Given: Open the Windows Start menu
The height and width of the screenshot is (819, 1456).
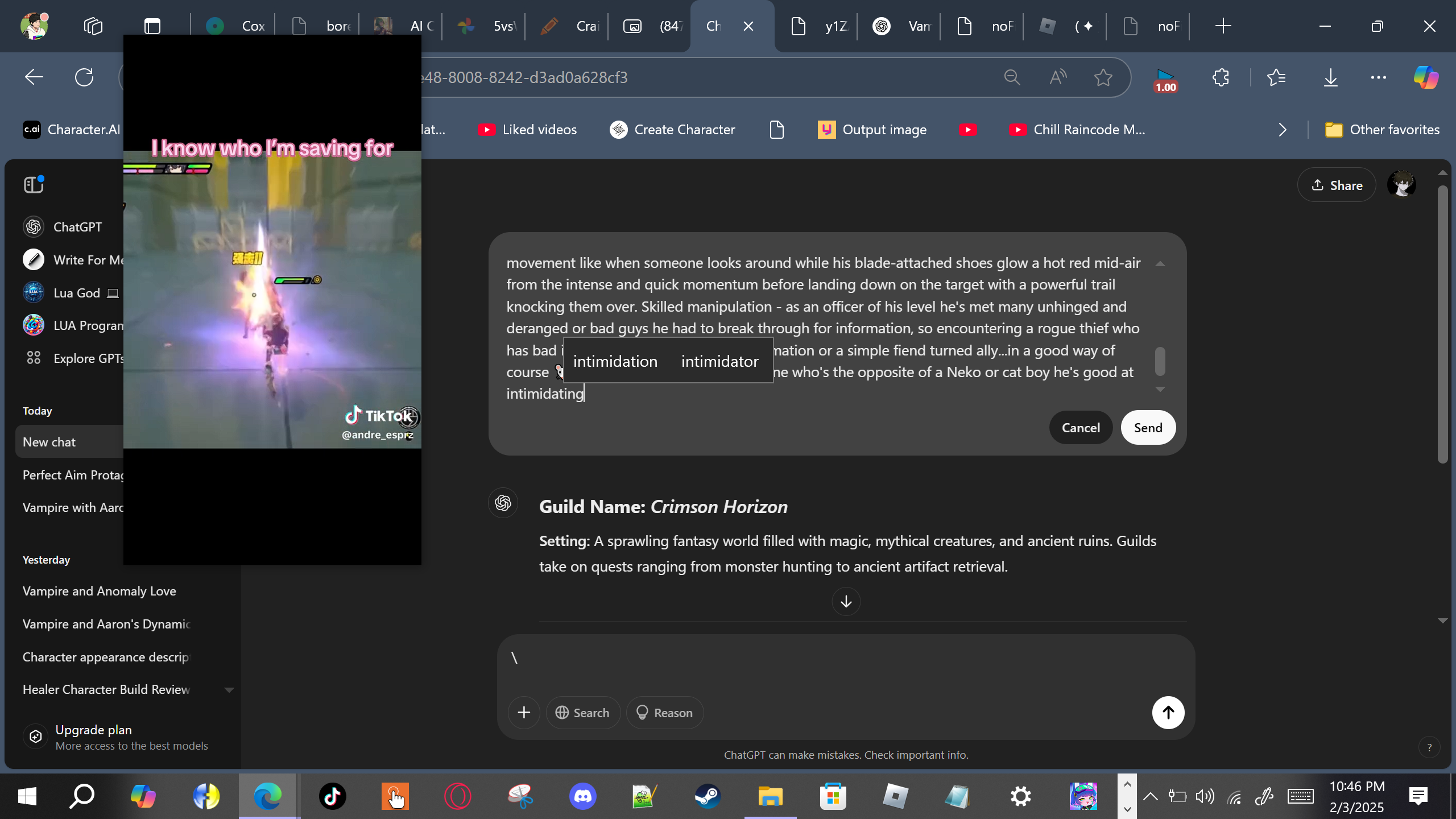Looking at the screenshot, I should coord(27,796).
